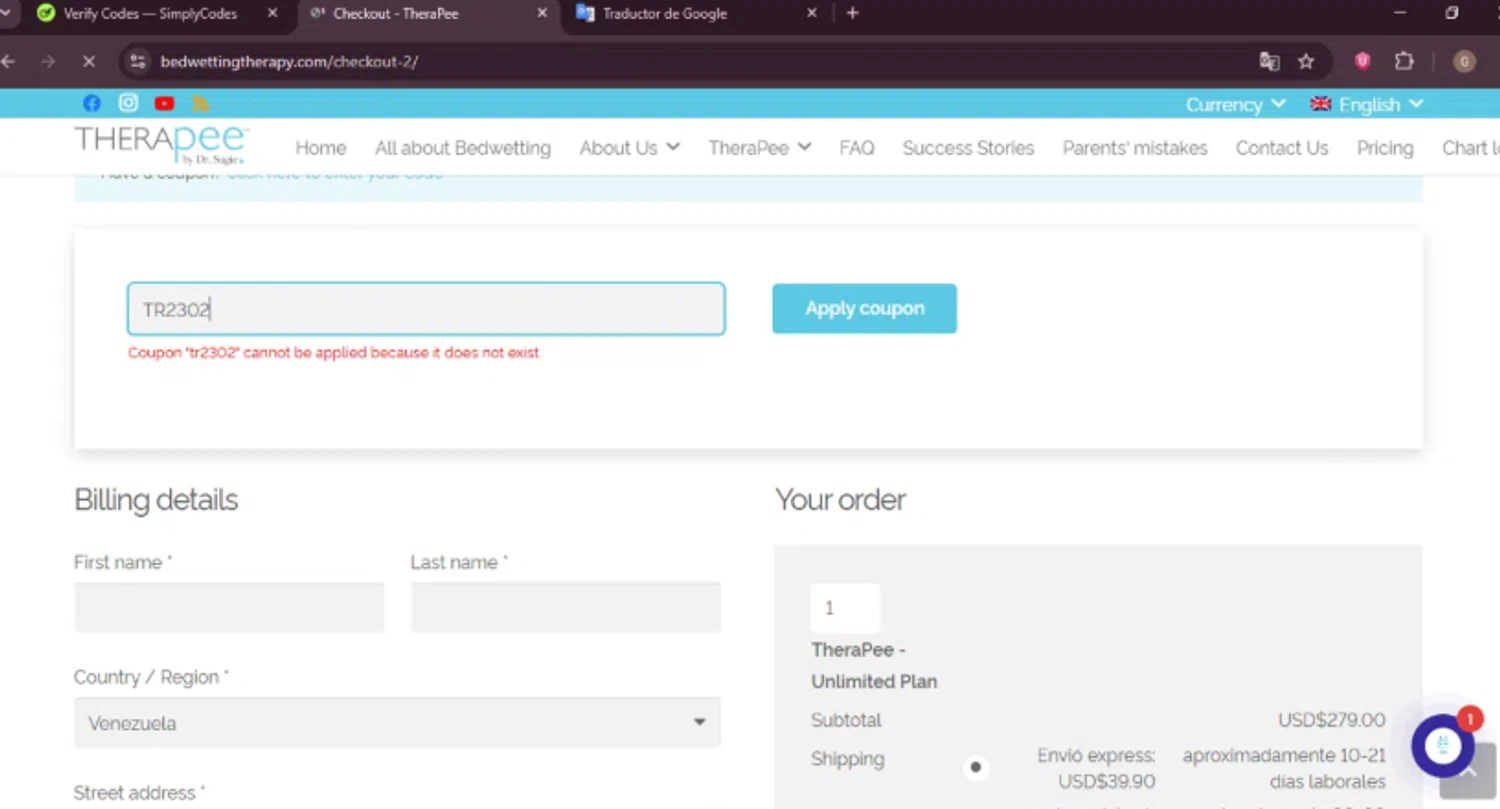Click the USD$279.00 subtotal value
The image size is (1500, 809).
(1331, 720)
